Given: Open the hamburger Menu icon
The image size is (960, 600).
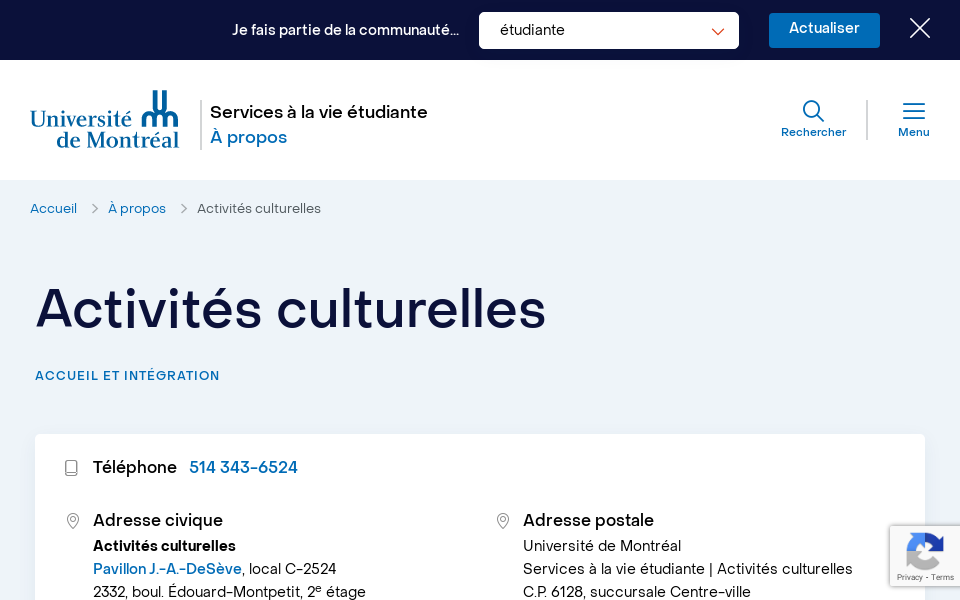Looking at the screenshot, I should point(913,110).
